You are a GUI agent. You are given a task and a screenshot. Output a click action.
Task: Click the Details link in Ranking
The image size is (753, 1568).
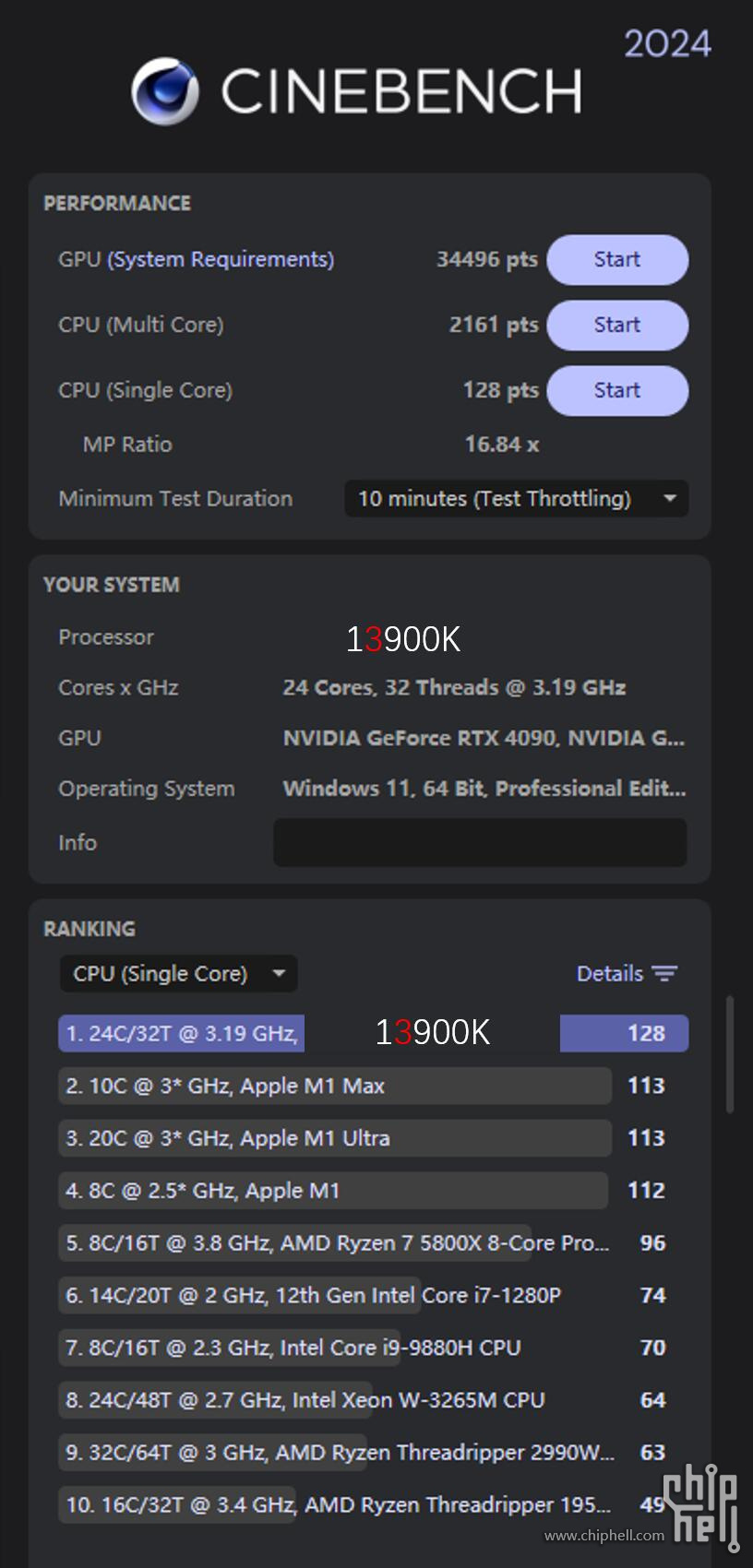coord(609,974)
